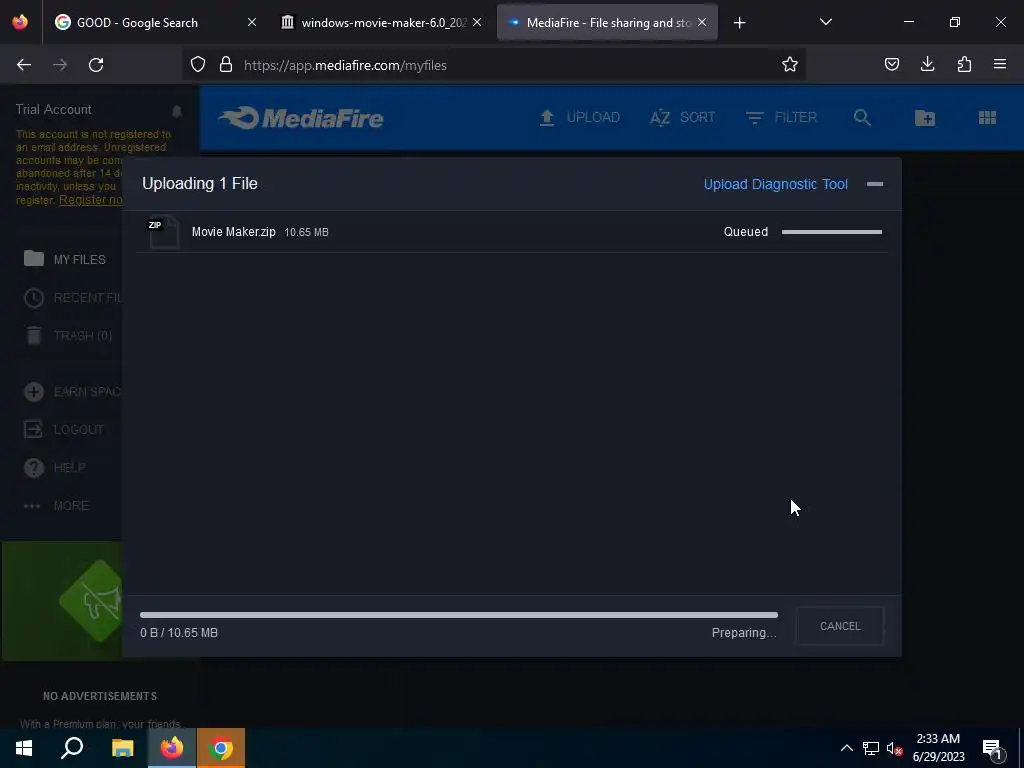
Task: Click the Upload arrow icon in header
Action: (x=547, y=118)
